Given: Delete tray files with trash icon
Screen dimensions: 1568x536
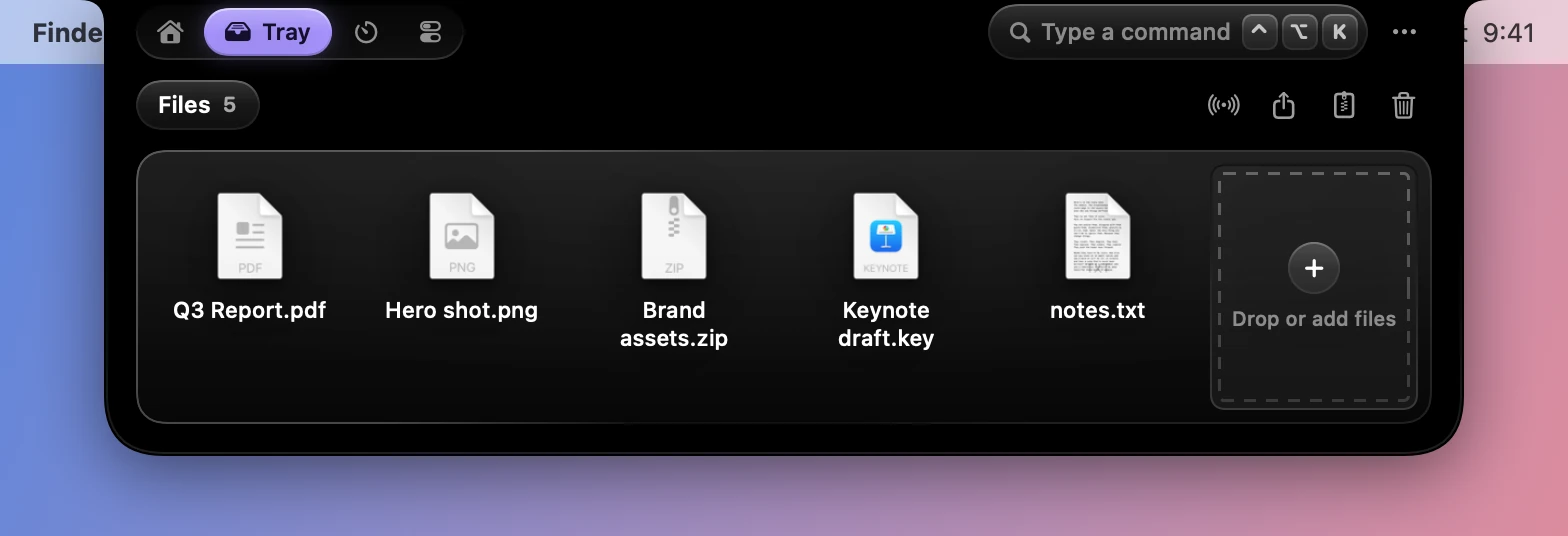Looking at the screenshot, I should click(x=1404, y=105).
